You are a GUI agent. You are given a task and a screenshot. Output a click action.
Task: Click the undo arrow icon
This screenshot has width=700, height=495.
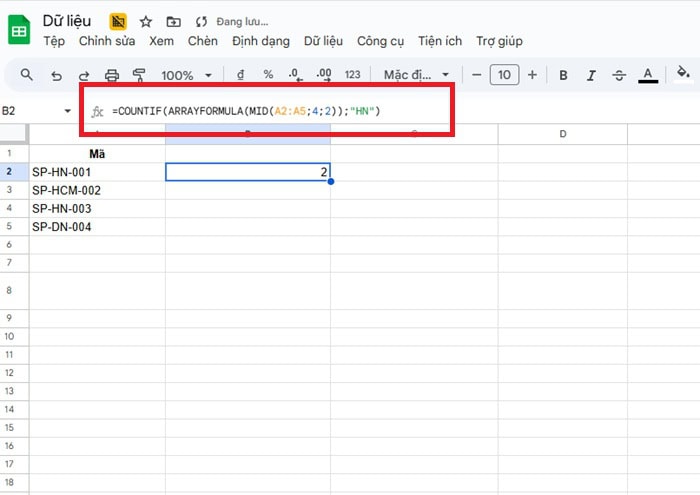[56, 75]
